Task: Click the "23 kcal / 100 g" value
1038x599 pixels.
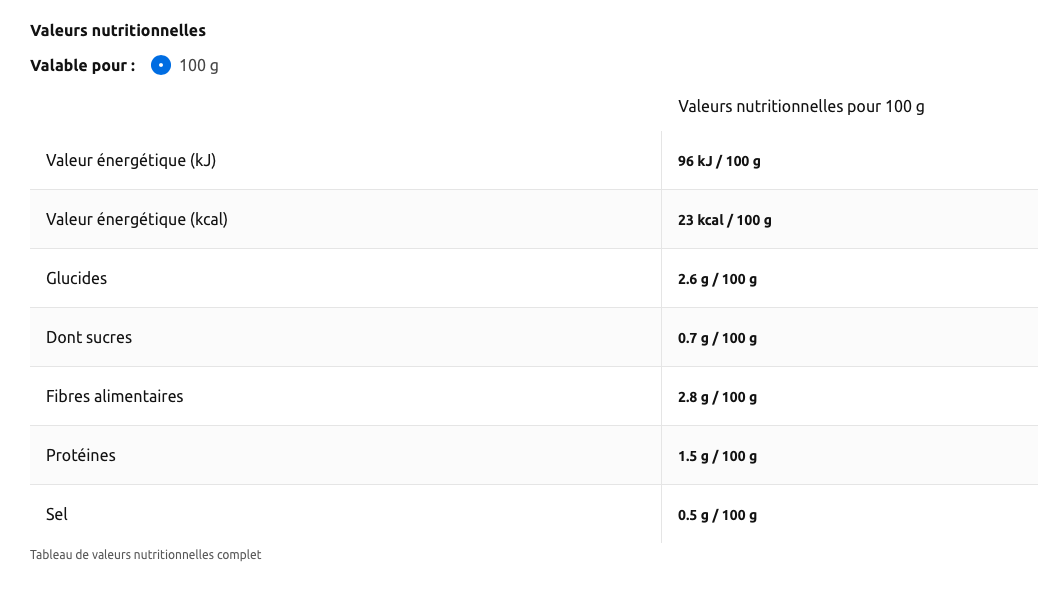Action: click(725, 220)
